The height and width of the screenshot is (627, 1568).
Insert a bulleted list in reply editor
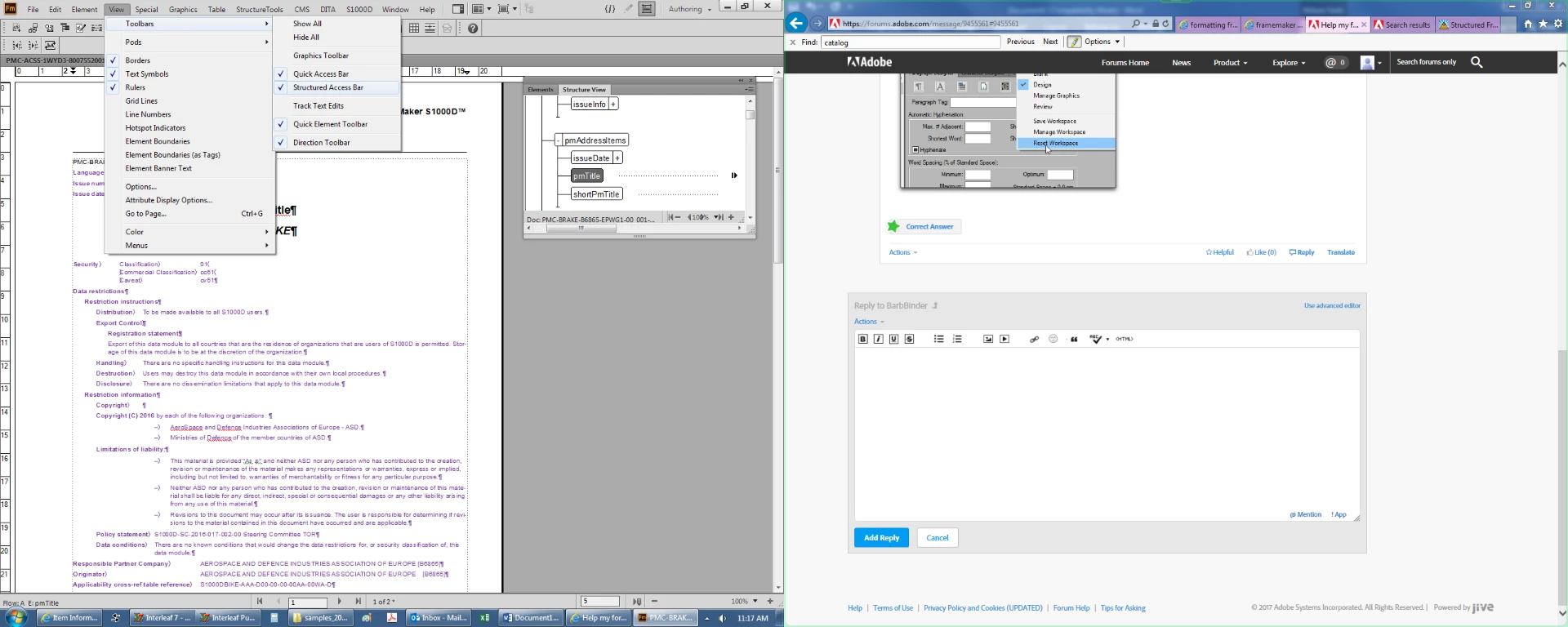(938, 339)
